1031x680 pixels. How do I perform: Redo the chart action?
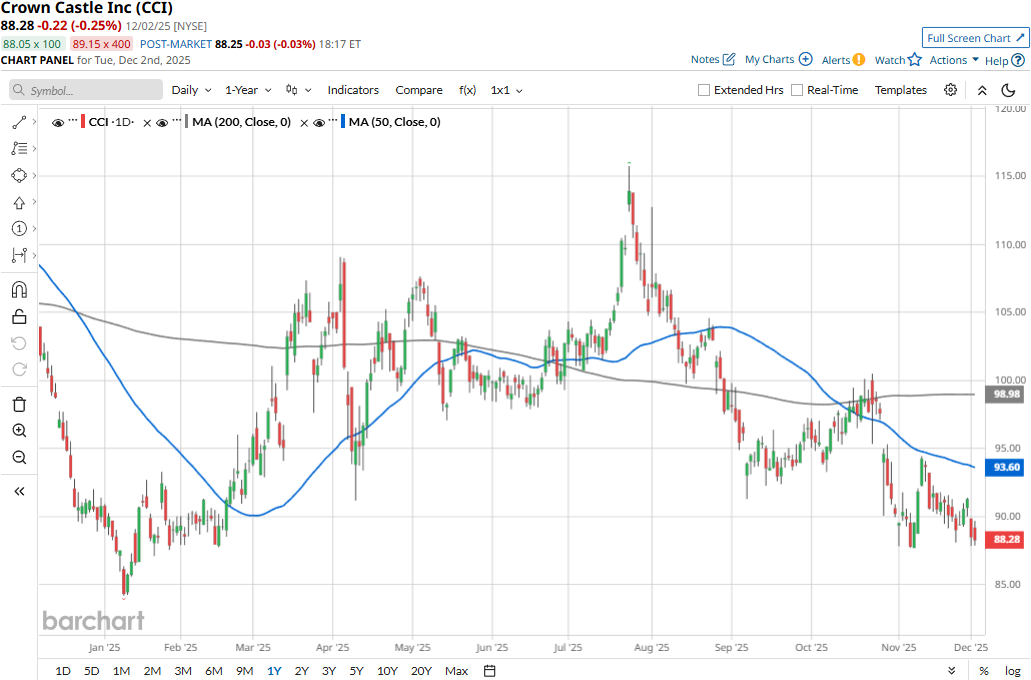coord(19,370)
